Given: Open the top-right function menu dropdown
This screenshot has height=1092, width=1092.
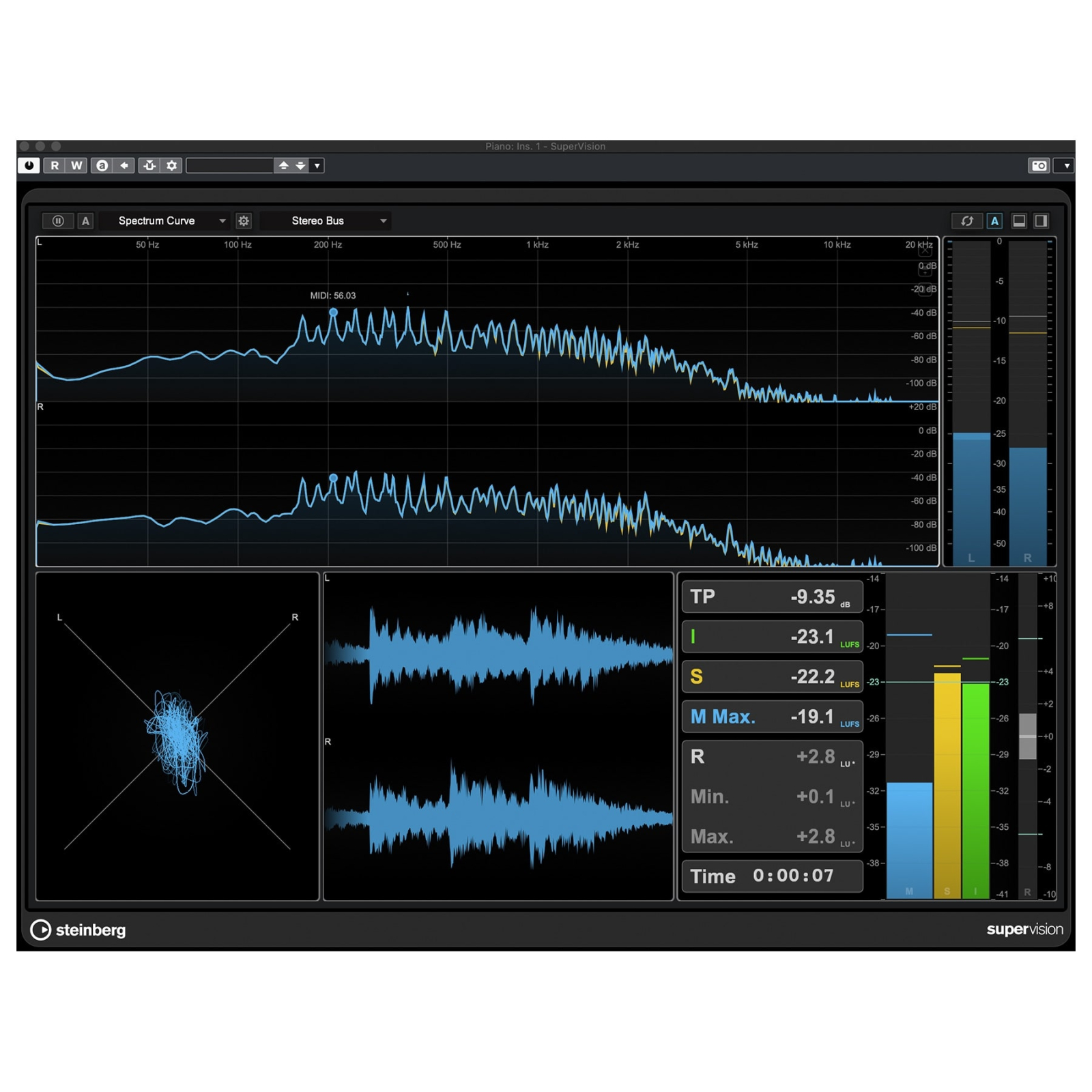Looking at the screenshot, I should point(1066,165).
